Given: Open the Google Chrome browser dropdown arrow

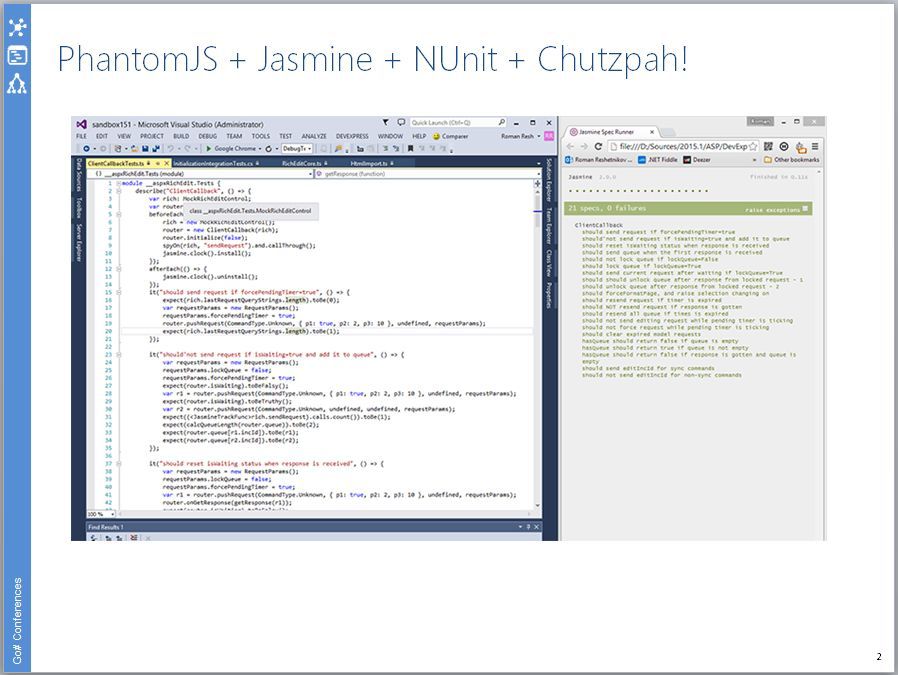Looking at the screenshot, I should 260,149.
